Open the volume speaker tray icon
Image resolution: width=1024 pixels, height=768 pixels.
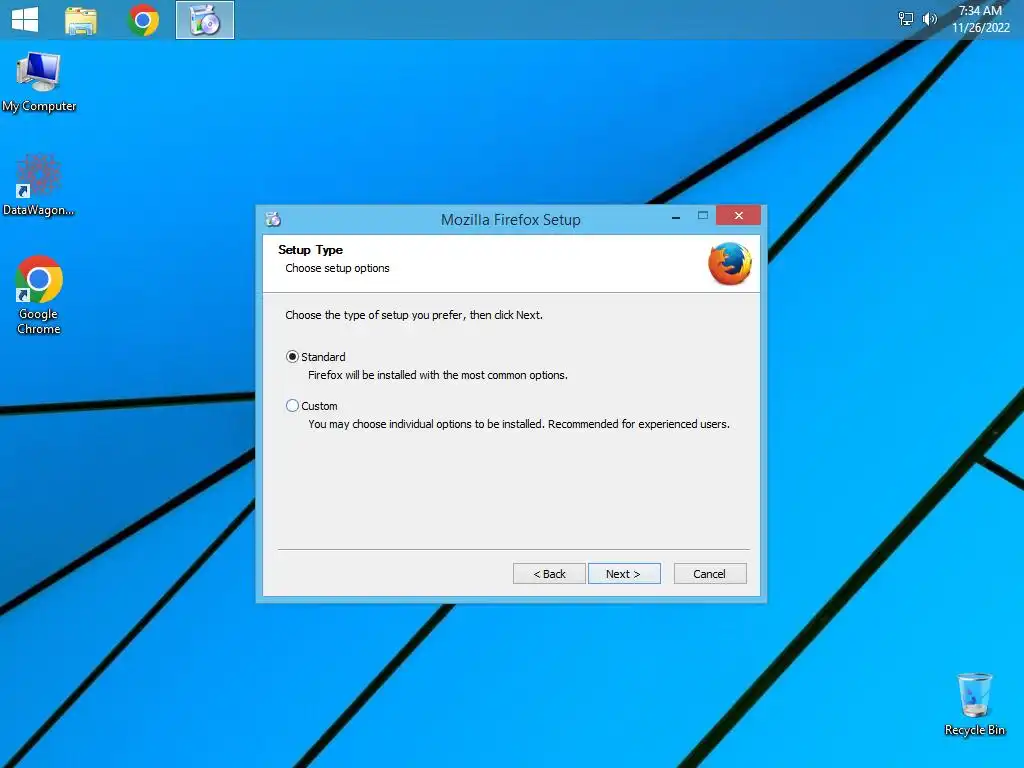click(929, 19)
